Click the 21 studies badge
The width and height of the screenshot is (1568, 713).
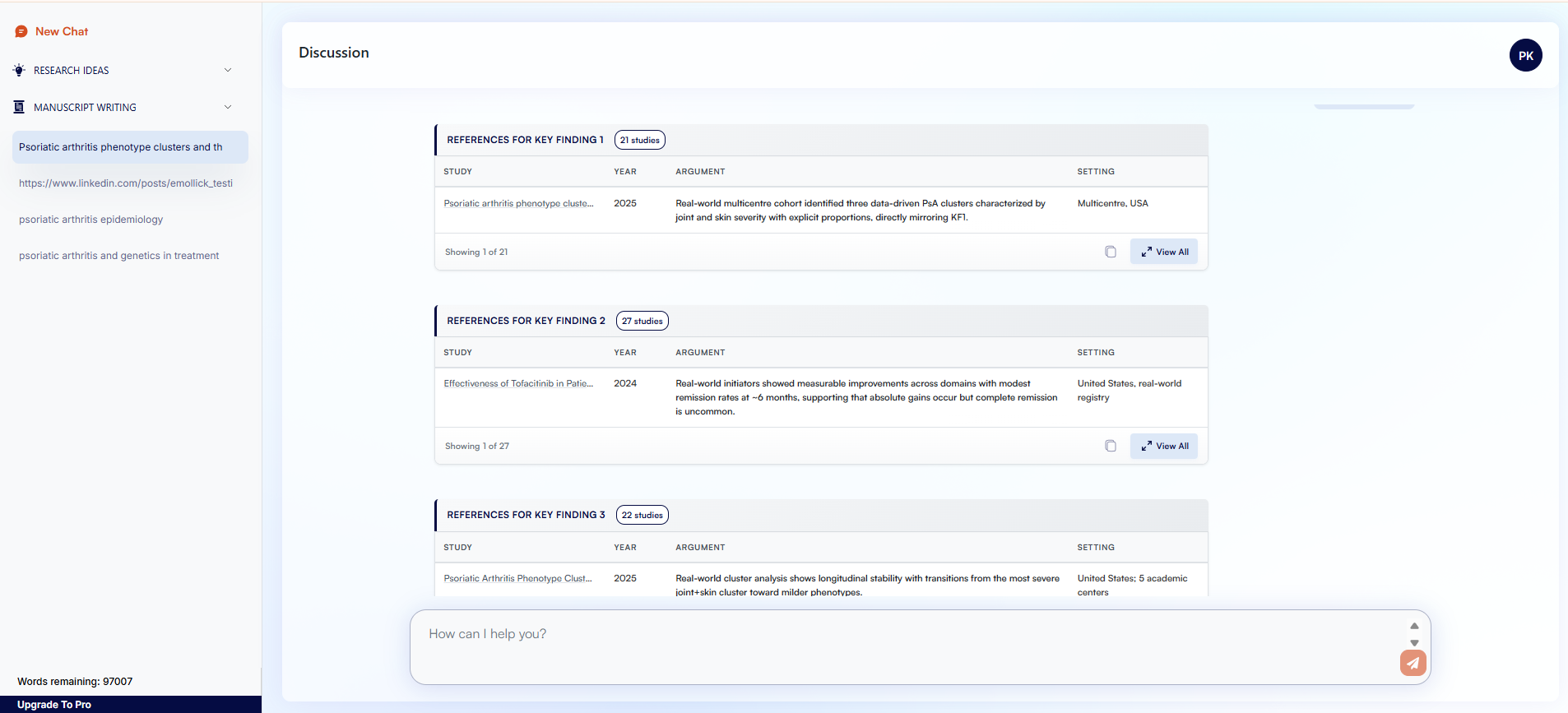click(640, 140)
